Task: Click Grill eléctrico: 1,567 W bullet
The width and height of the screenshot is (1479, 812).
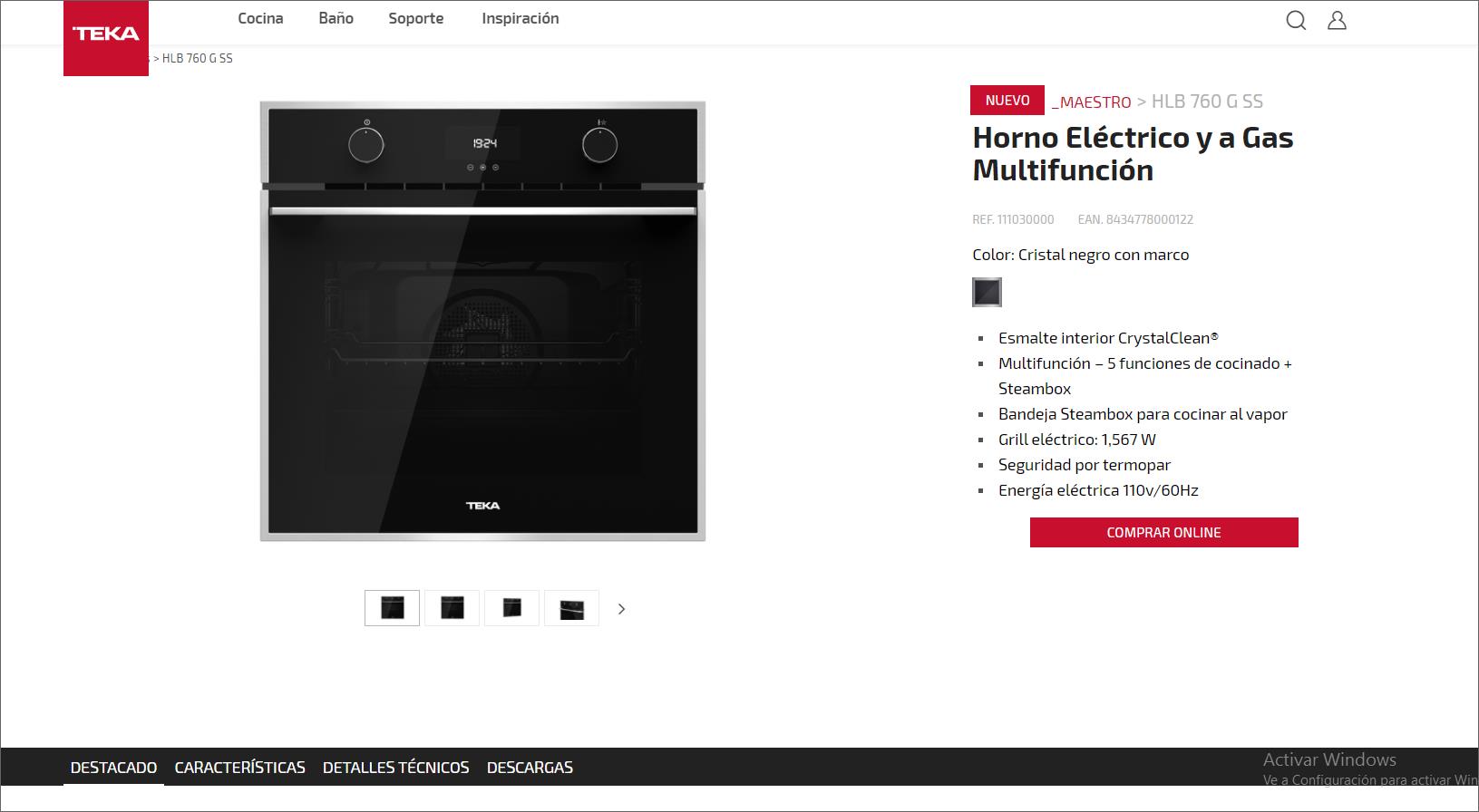Action: click(1077, 440)
